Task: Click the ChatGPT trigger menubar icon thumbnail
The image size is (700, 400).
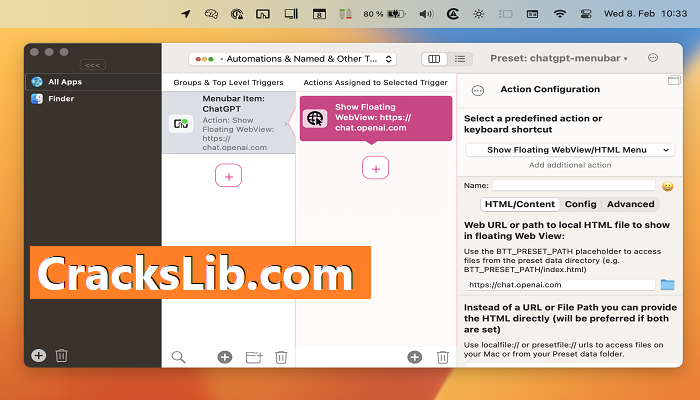Action: (181, 124)
